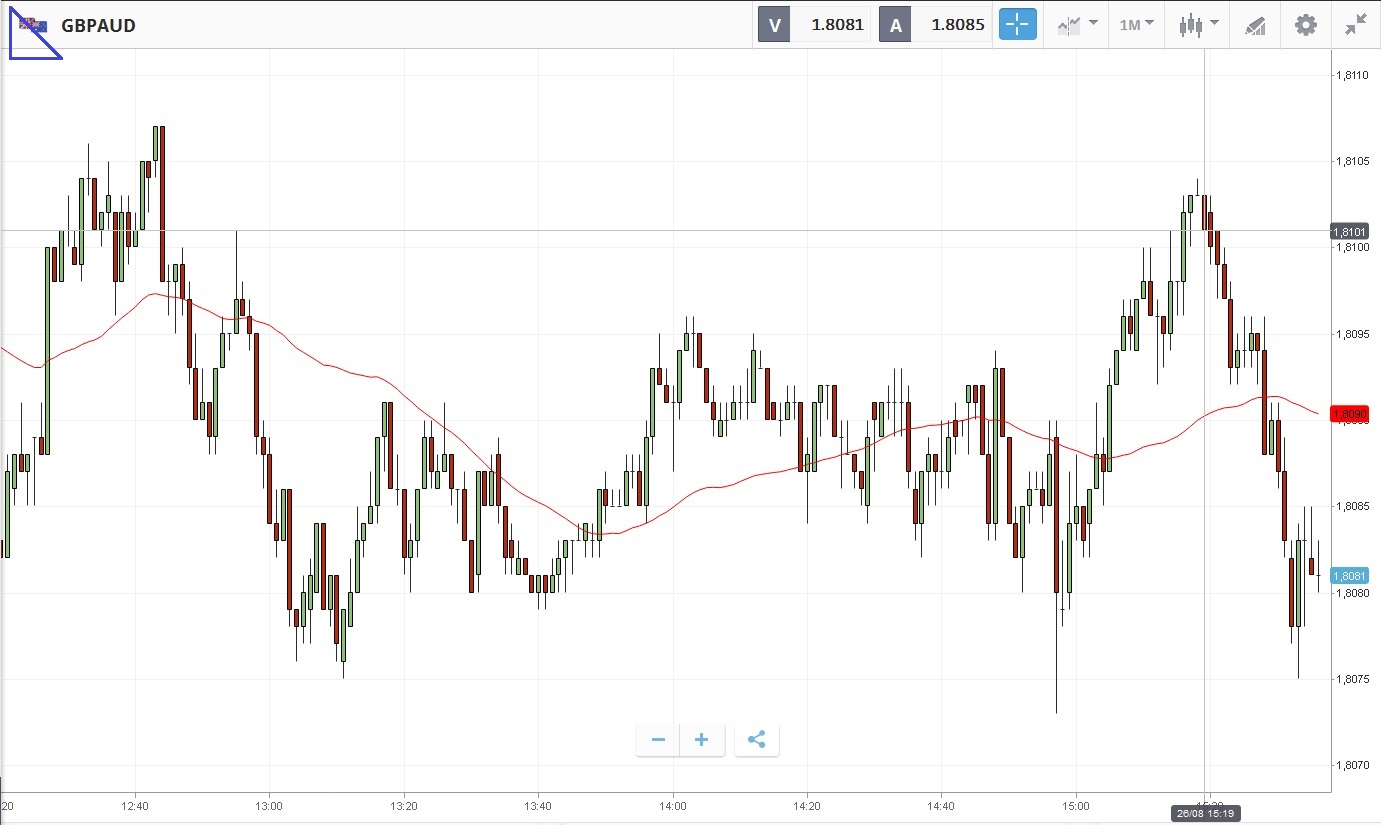
Task: Click the 26/08 15:19 crosshair time label
Action: (1205, 814)
